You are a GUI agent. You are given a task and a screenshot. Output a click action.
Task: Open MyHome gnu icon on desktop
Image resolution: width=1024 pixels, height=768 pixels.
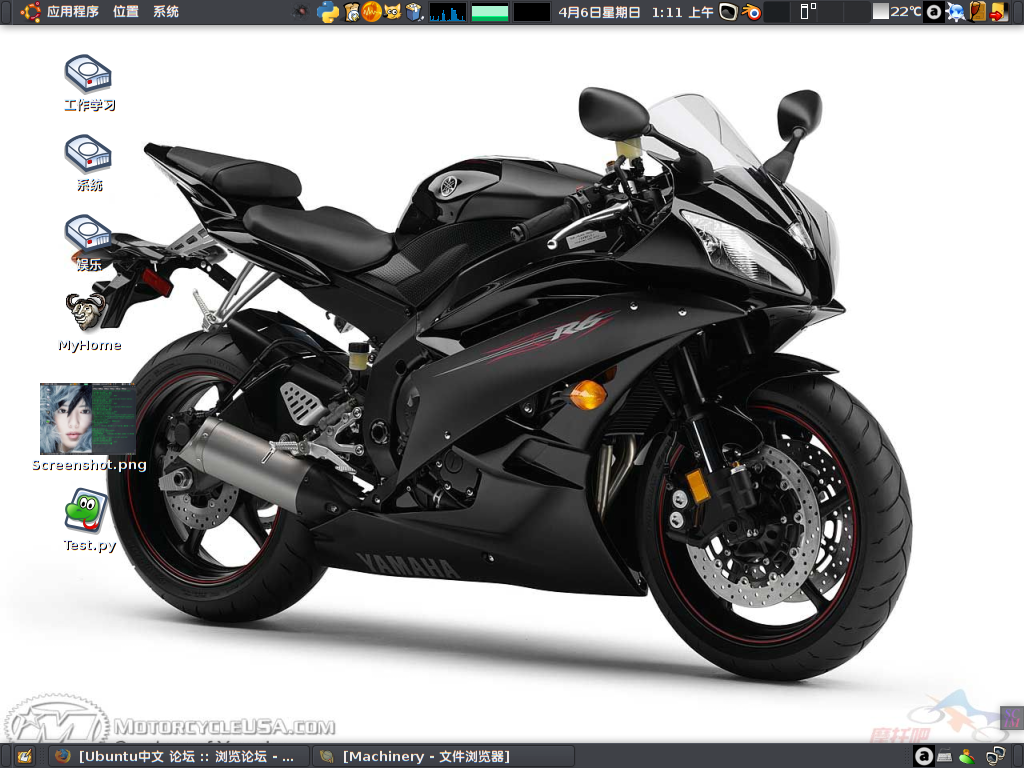point(89,323)
